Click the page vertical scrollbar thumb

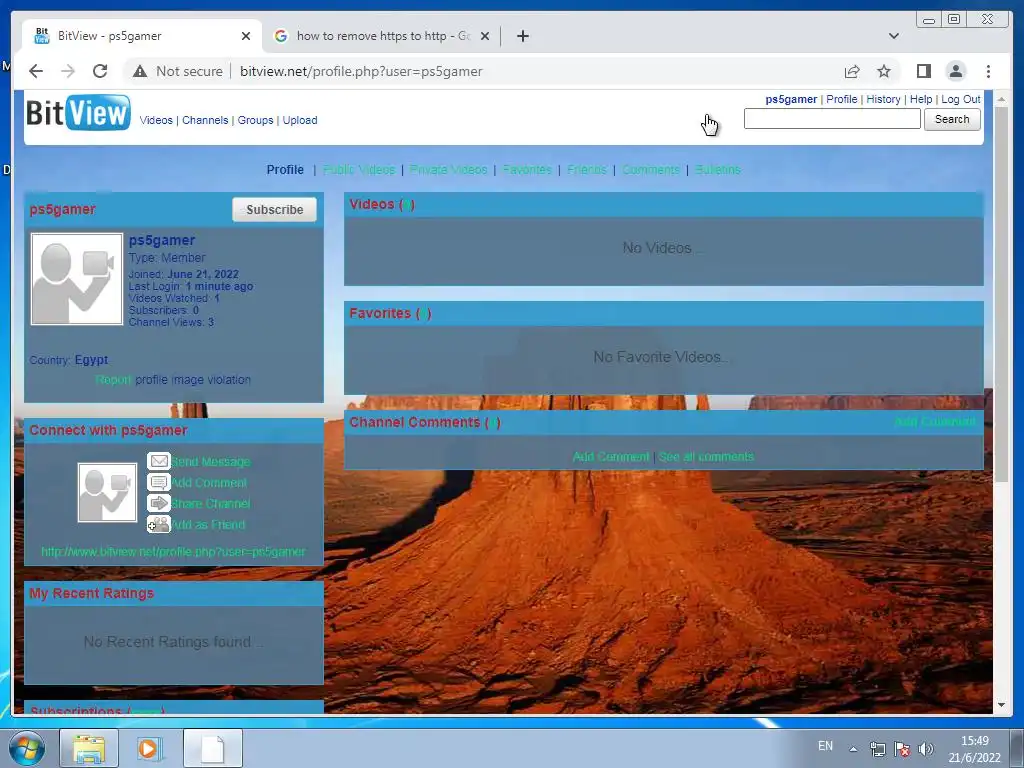pyautogui.click(x=1001, y=296)
